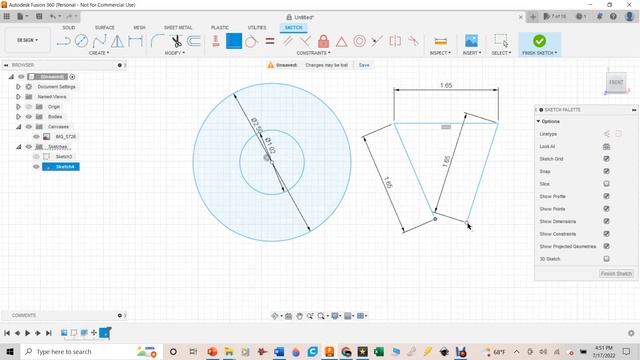Select the Fillet tool
Image resolution: width=640 pixels, height=360 pixels.
tap(157, 41)
